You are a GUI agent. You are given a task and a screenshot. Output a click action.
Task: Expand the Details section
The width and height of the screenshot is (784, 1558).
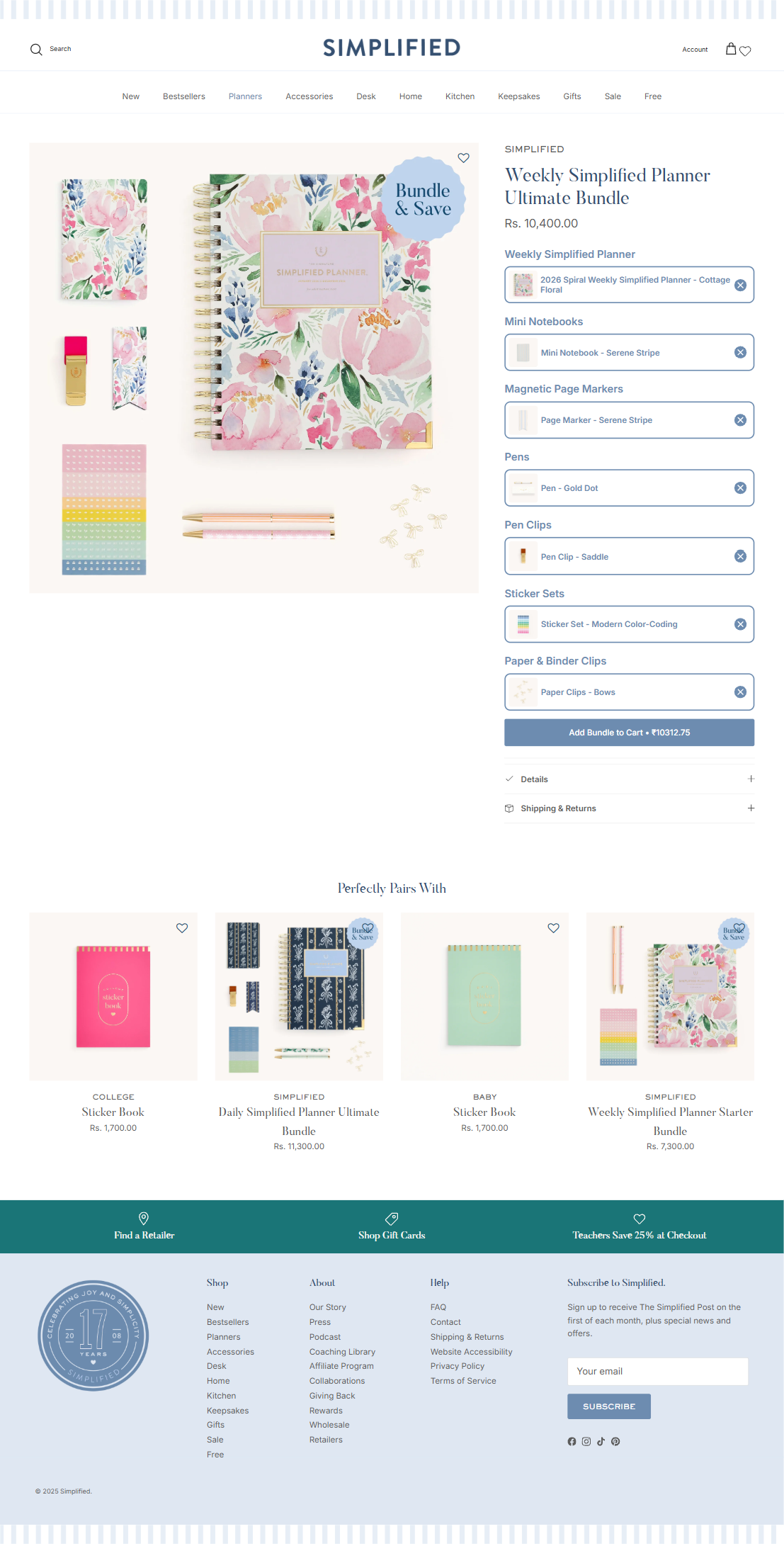629,779
